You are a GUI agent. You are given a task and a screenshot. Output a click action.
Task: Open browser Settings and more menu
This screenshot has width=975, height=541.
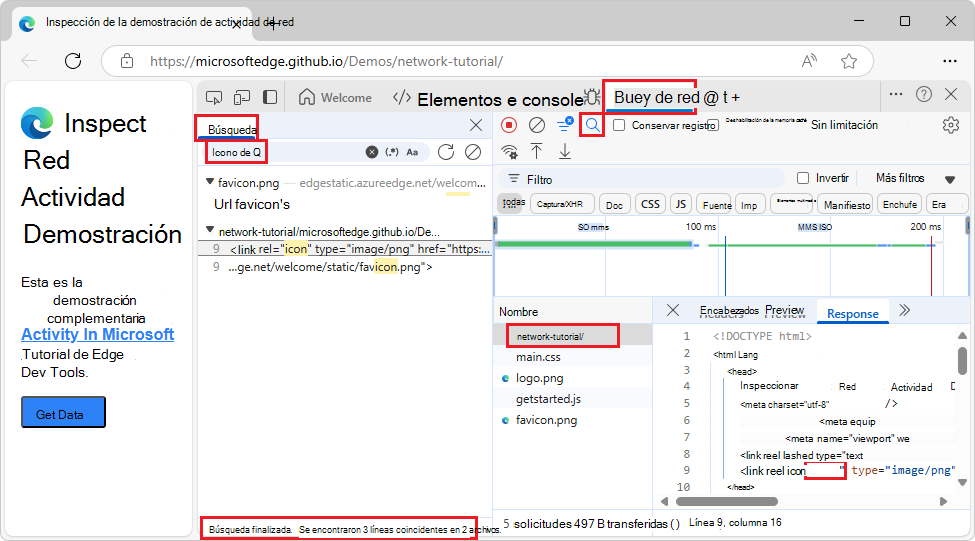point(950,61)
